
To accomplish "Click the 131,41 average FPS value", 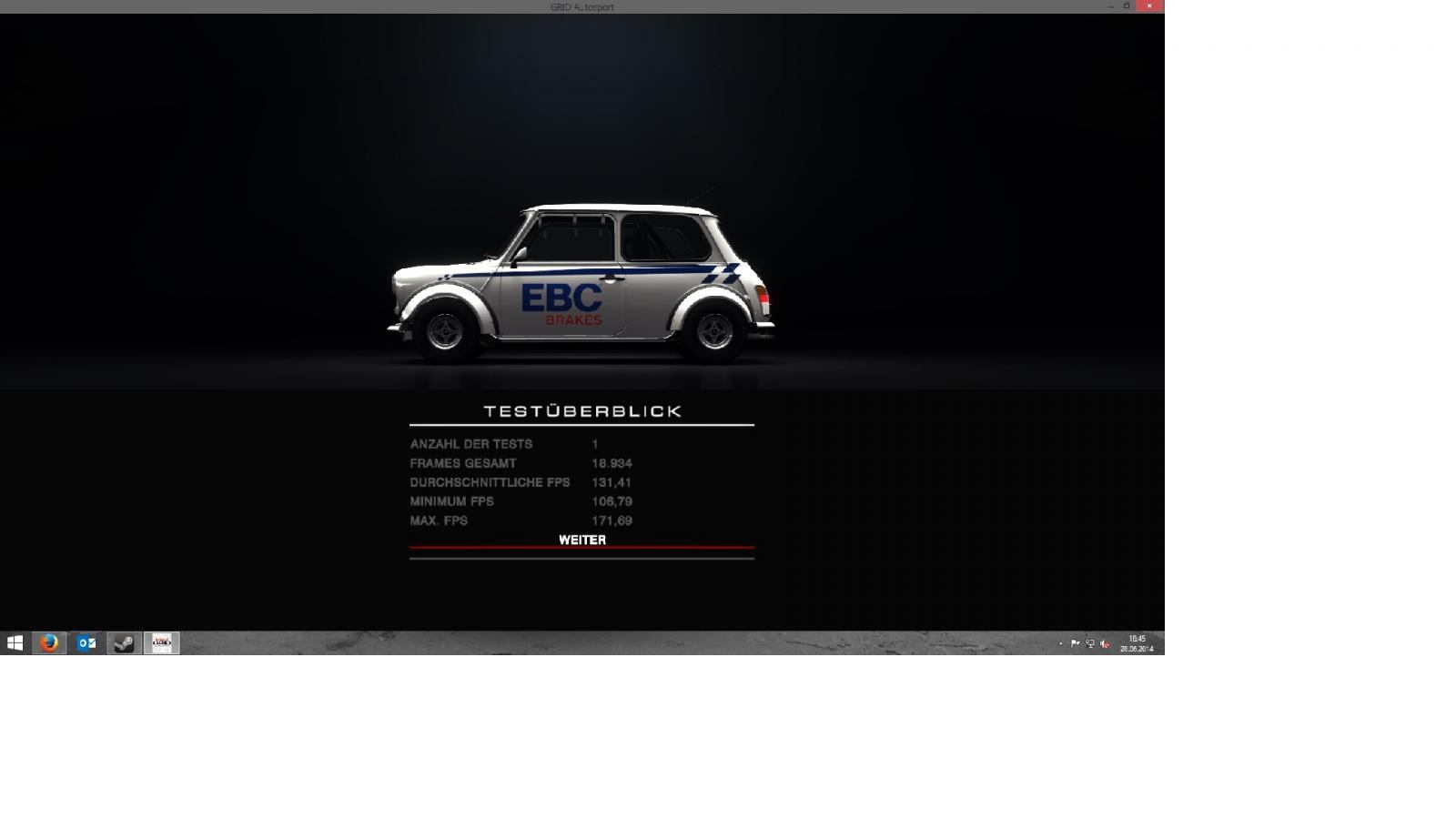I will click(x=612, y=482).
